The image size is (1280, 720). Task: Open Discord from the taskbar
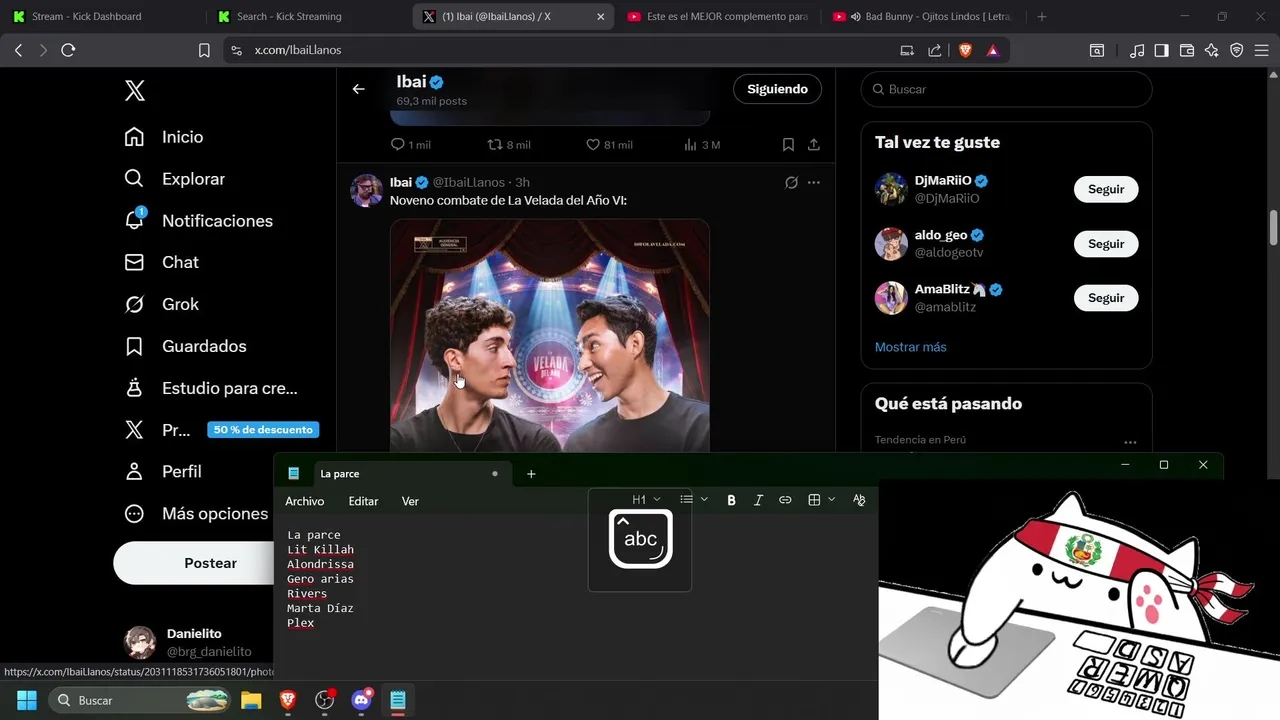tap(362, 700)
